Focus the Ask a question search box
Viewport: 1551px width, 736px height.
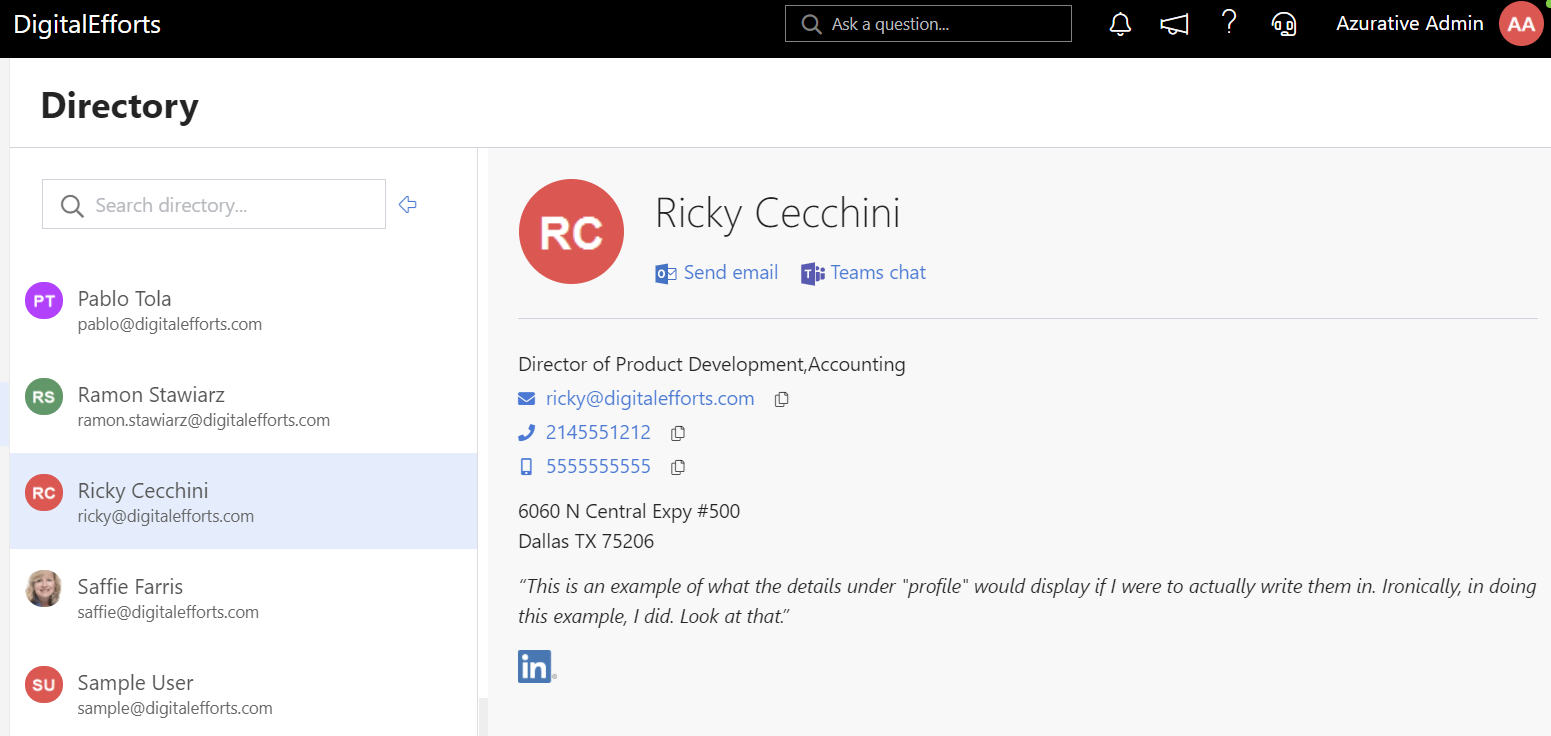[x=940, y=24]
